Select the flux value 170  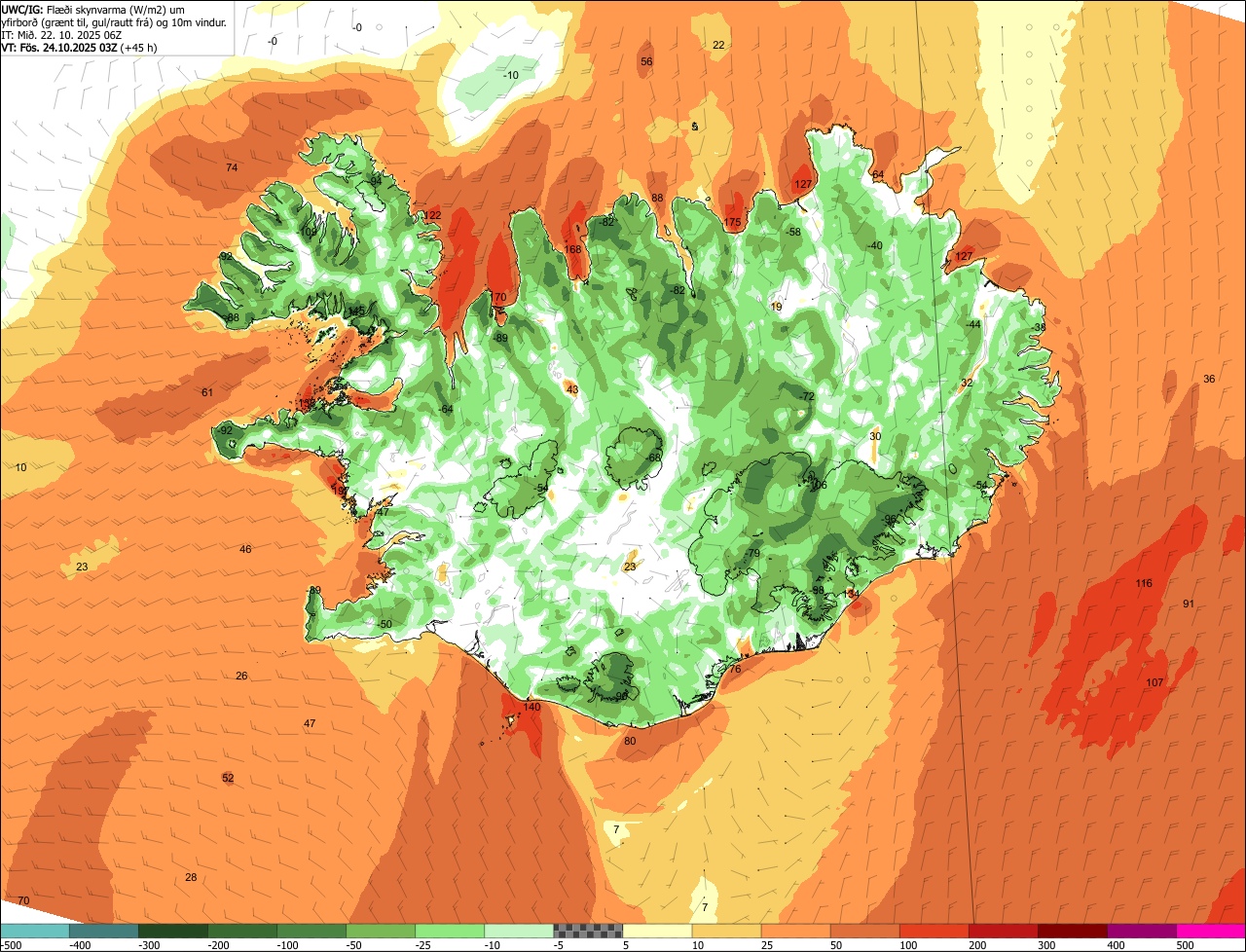(x=498, y=297)
